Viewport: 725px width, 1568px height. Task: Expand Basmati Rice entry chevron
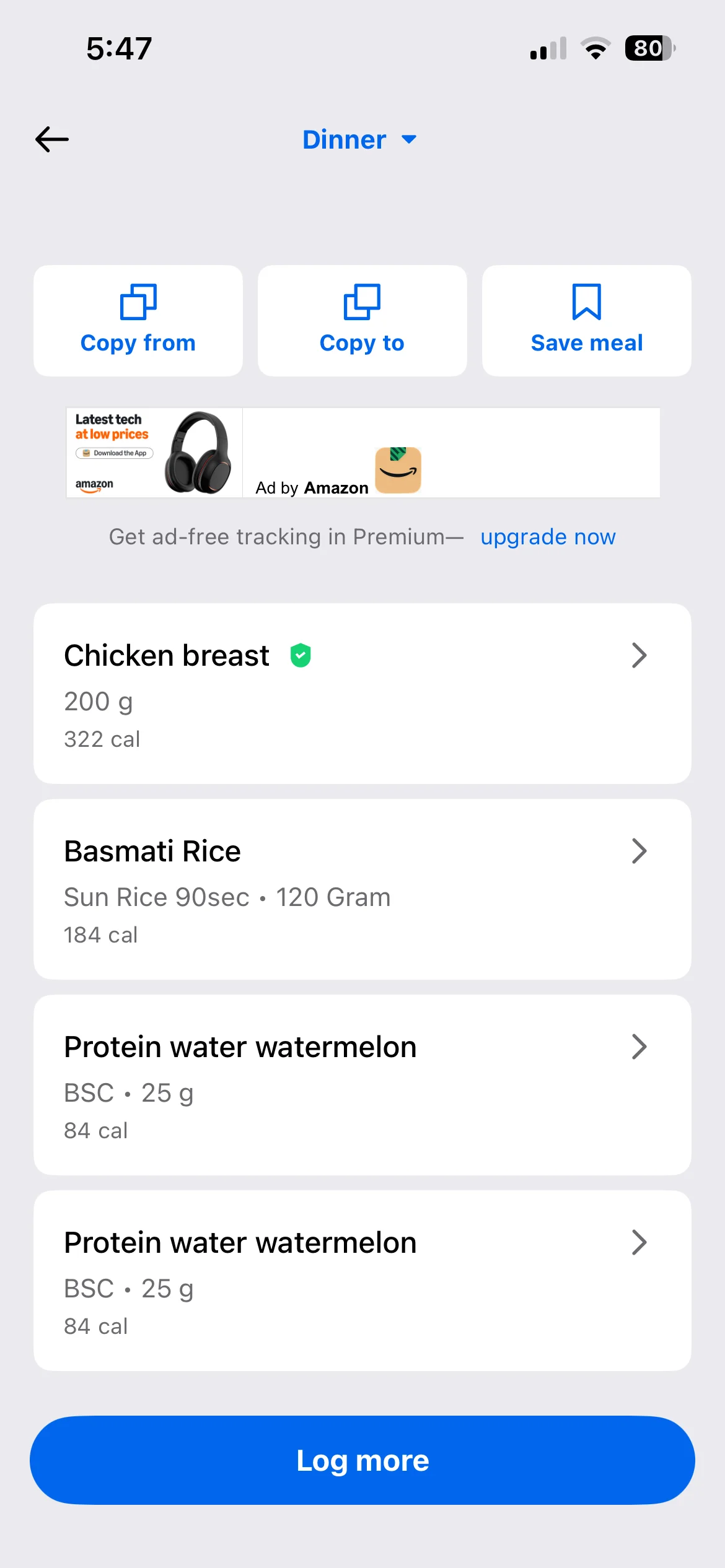pyautogui.click(x=639, y=851)
